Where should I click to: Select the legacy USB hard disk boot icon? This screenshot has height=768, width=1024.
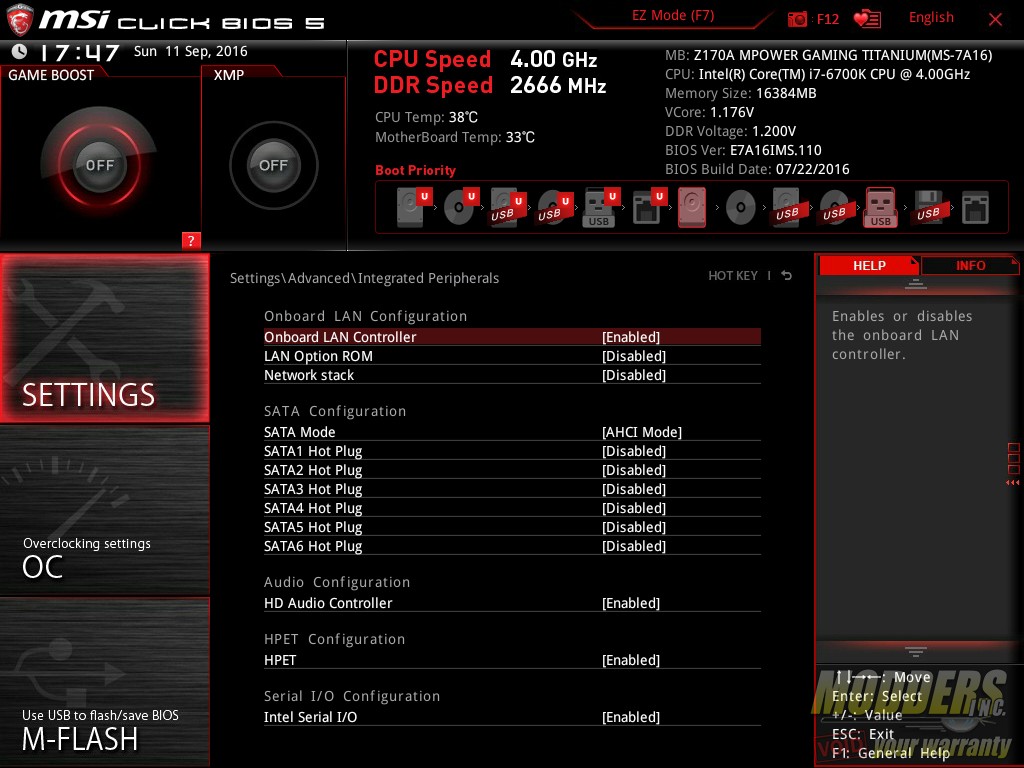point(787,208)
